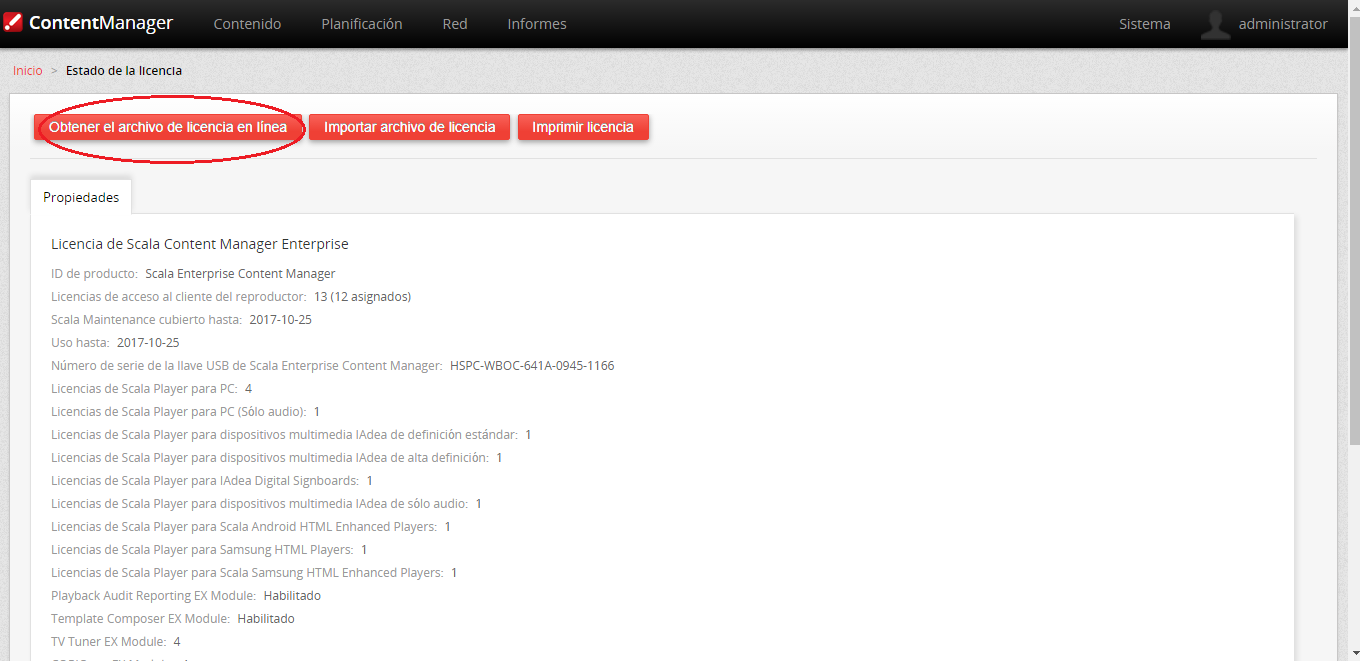Select the IAdea de sólo audio license label

pos(260,504)
